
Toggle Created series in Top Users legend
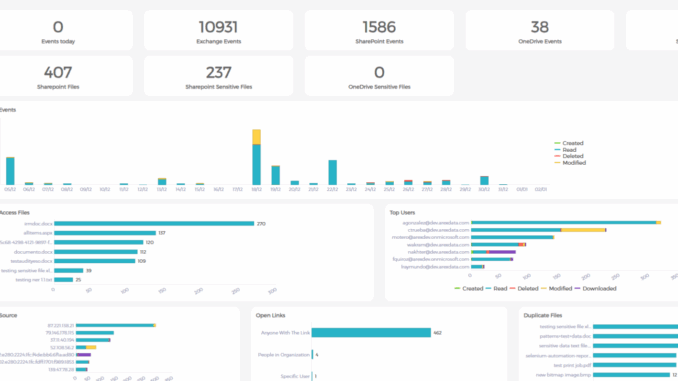(469, 288)
